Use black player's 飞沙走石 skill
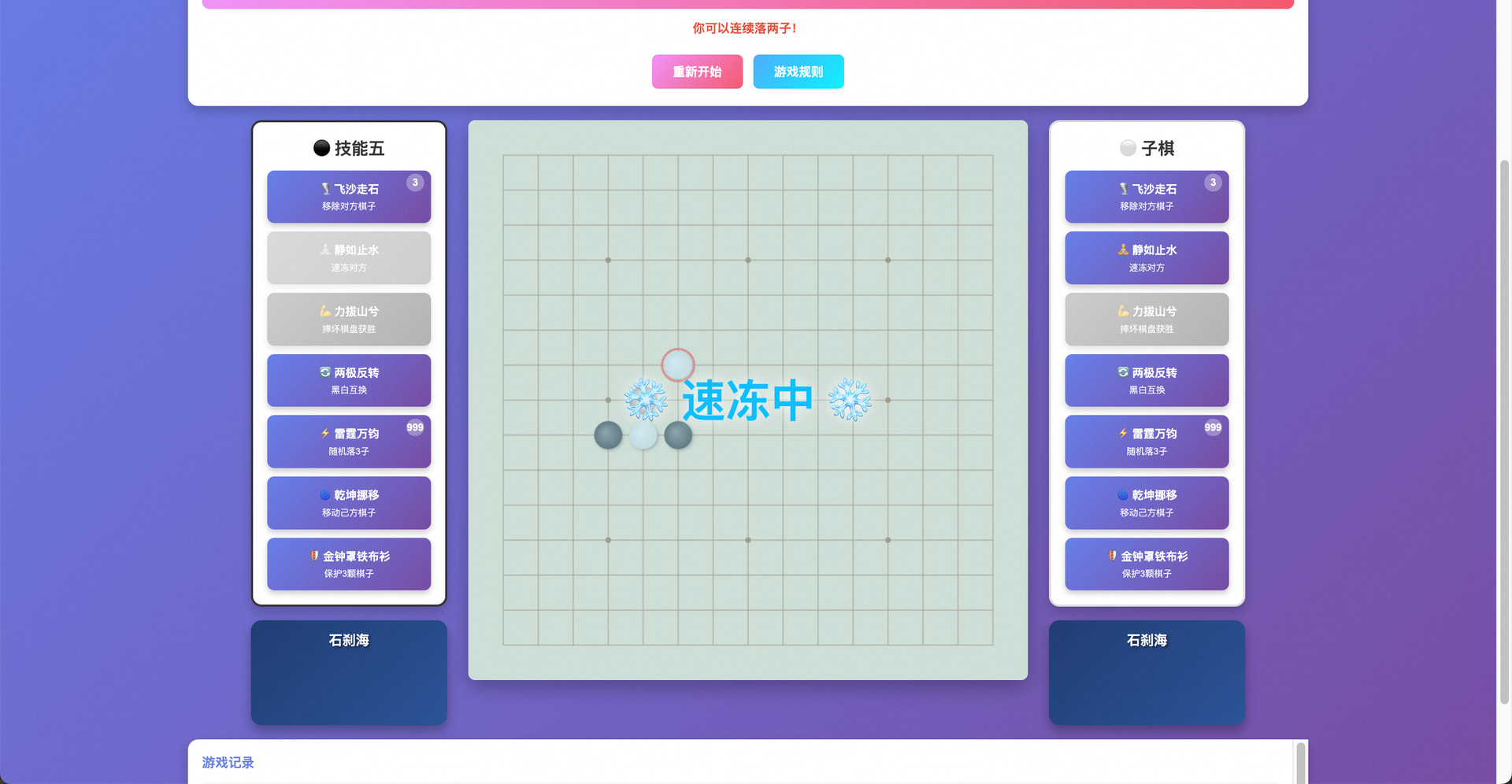Image resolution: width=1512 pixels, height=784 pixels. pos(348,197)
